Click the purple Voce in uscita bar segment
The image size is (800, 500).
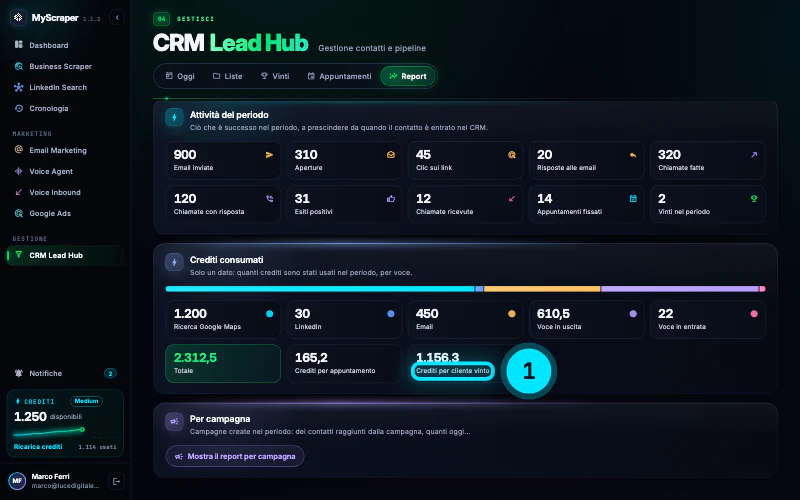pos(680,289)
